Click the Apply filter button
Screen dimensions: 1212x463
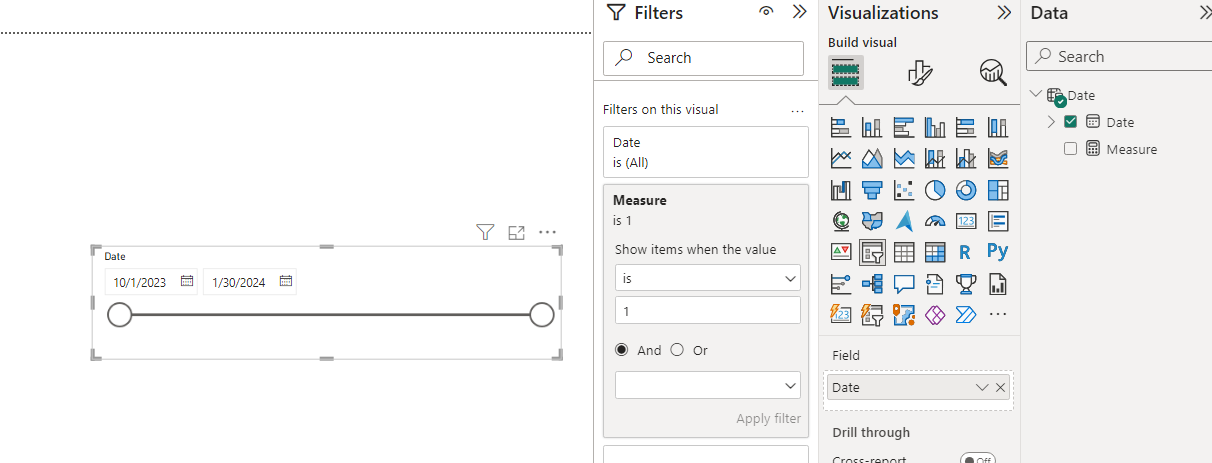pyautogui.click(x=768, y=419)
